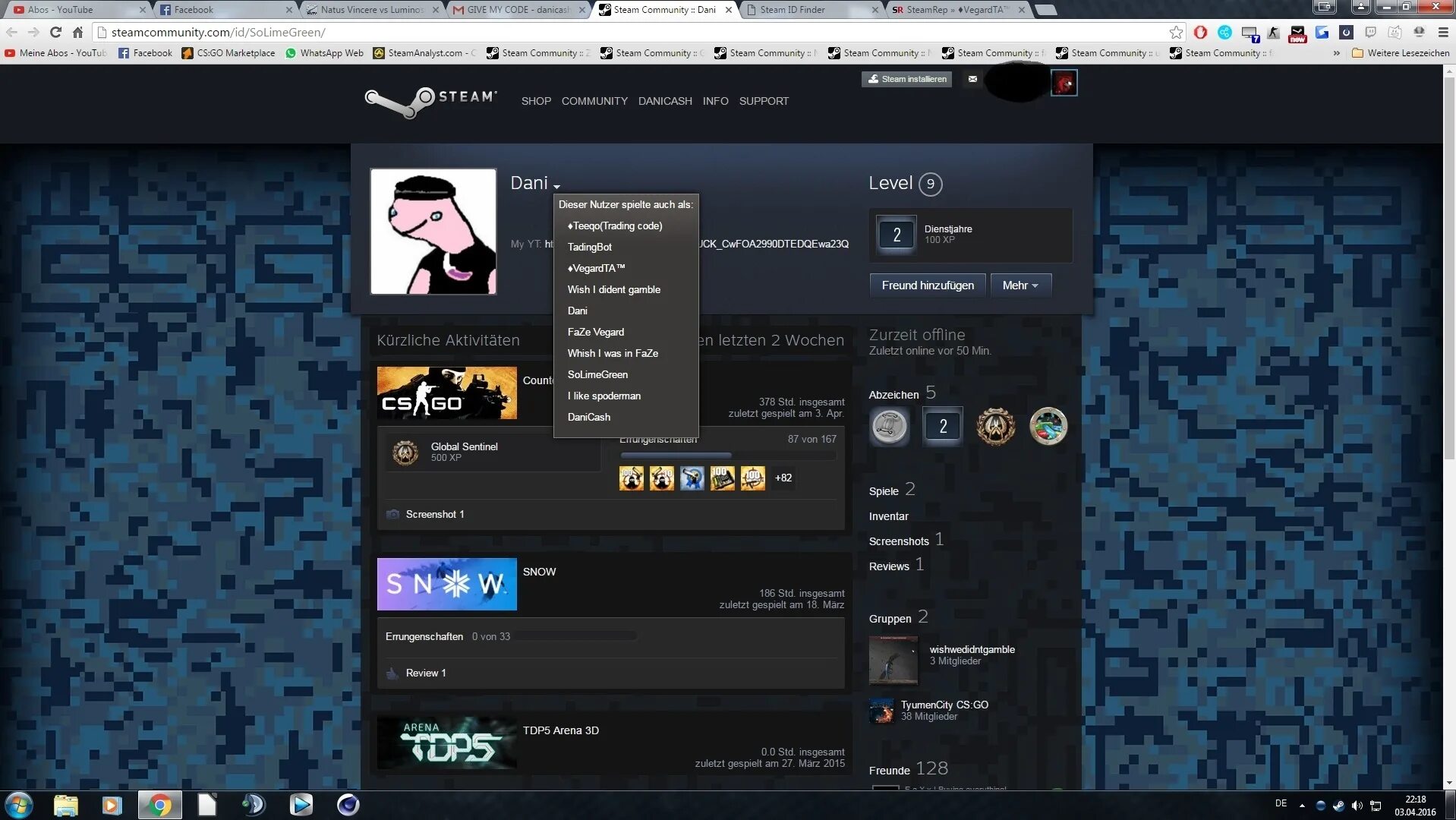Open the Global Sentinel CS:GO badge under Abzeichen

pyautogui.click(x=995, y=426)
